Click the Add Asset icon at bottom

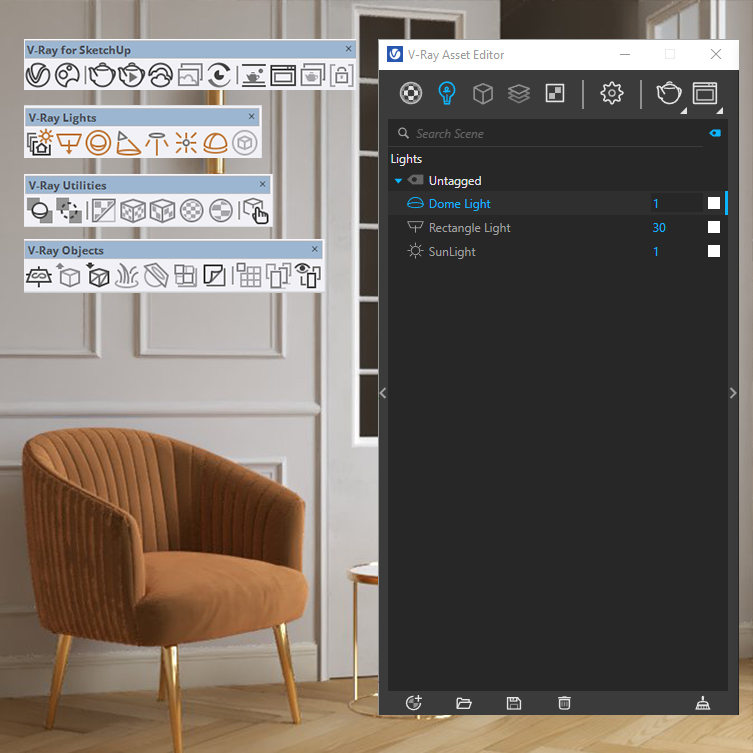tap(414, 703)
